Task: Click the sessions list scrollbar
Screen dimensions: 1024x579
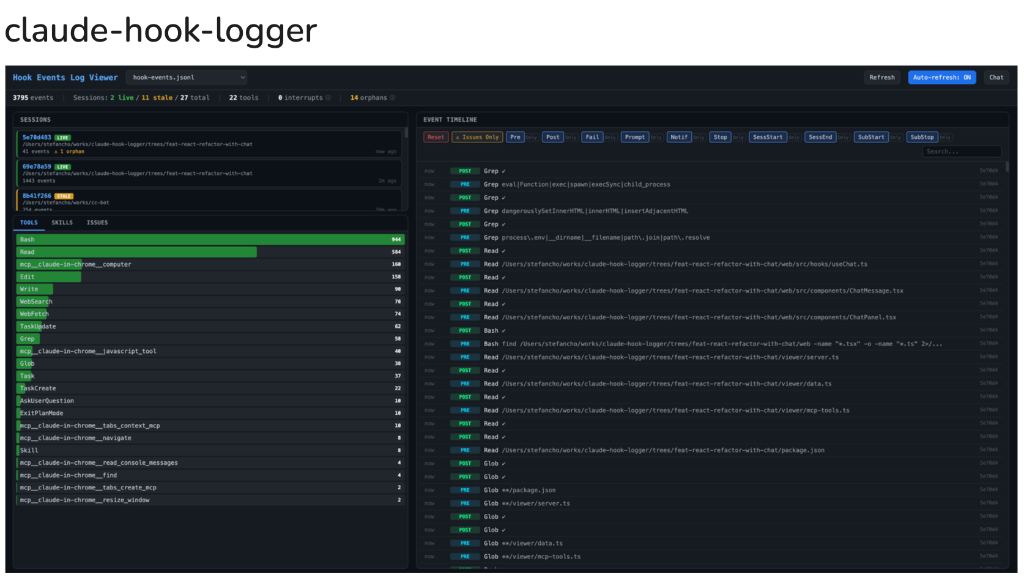Action: [x=406, y=133]
